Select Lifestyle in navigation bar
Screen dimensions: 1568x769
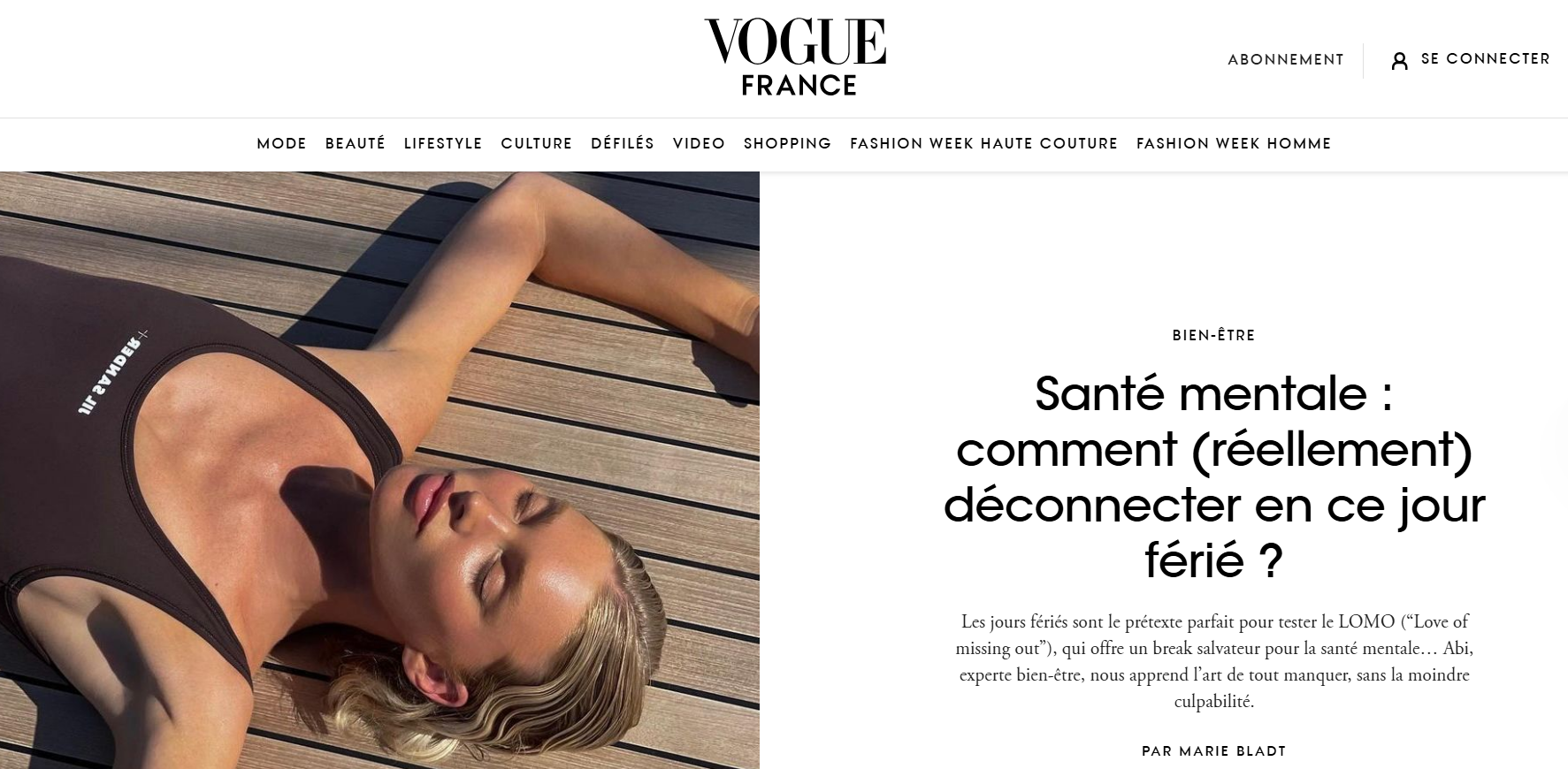[443, 143]
